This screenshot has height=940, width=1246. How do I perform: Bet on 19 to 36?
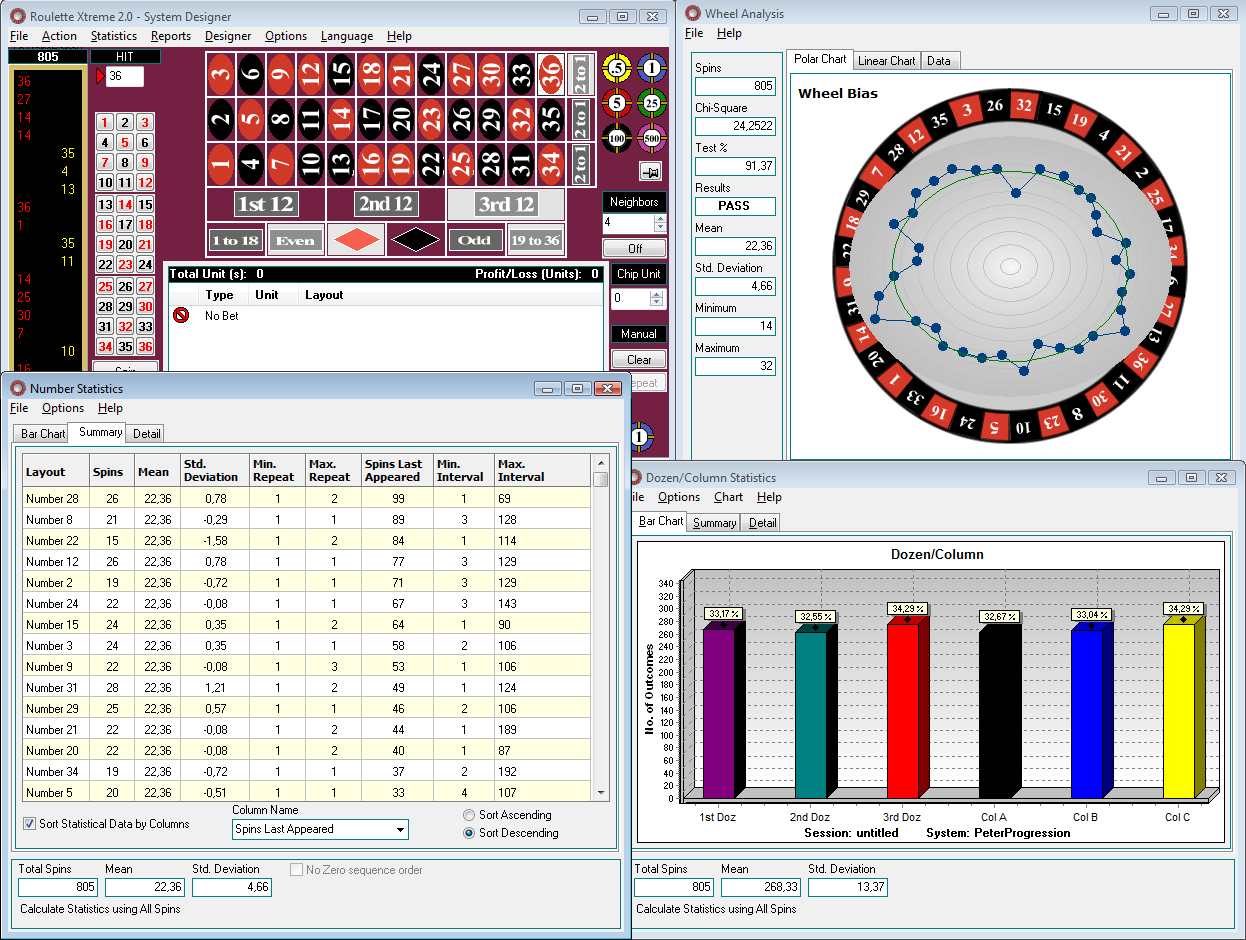coord(536,240)
